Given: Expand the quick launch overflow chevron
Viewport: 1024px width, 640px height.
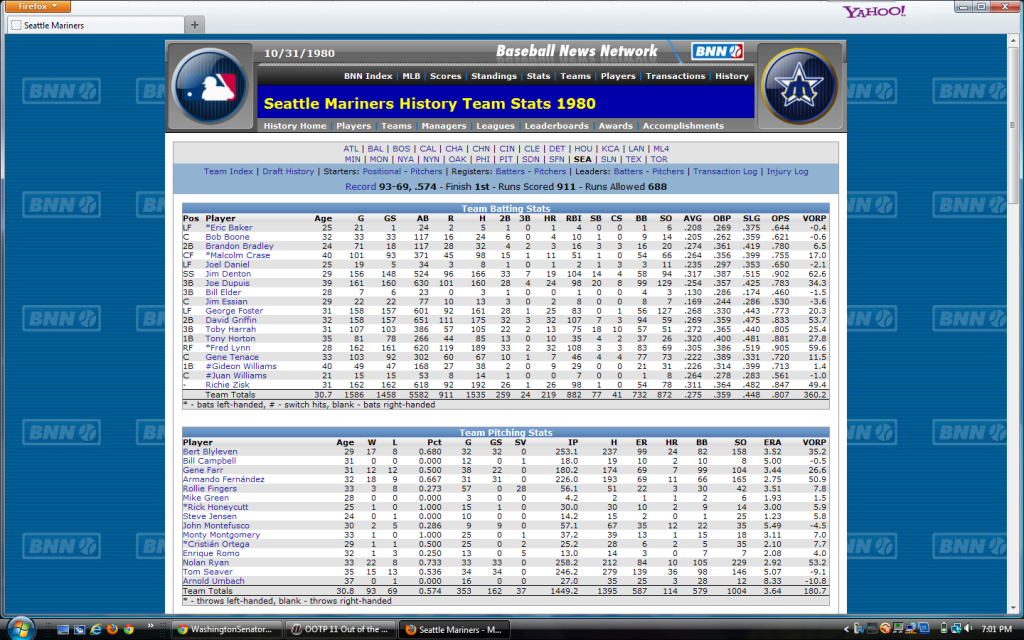Looking at the screenshot, I should [151, 626].
